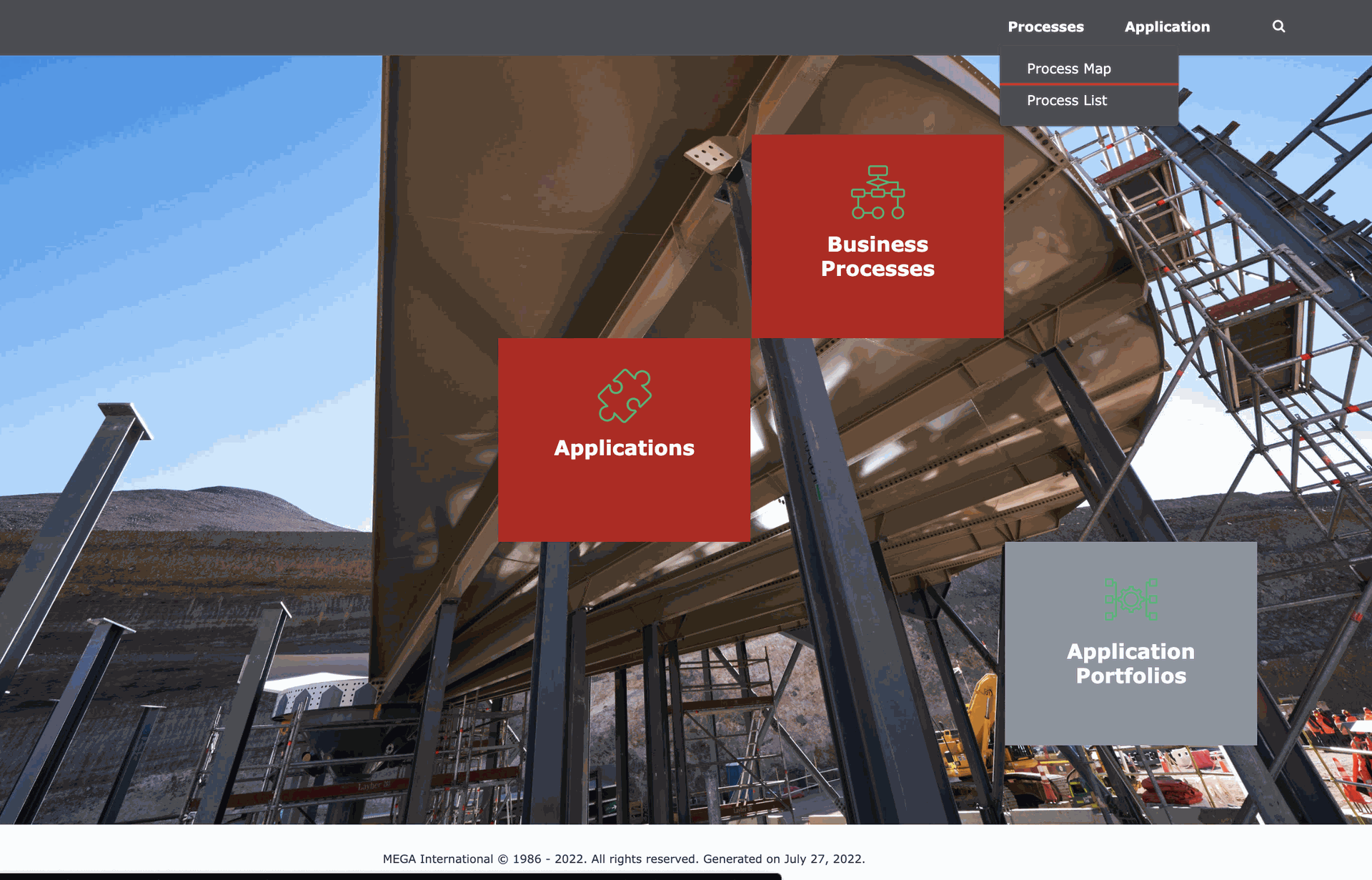Viewport: 1372px width, 880px height.
Task: Open the Application Portfolios heading link
Action: (x=1130, y=663)
